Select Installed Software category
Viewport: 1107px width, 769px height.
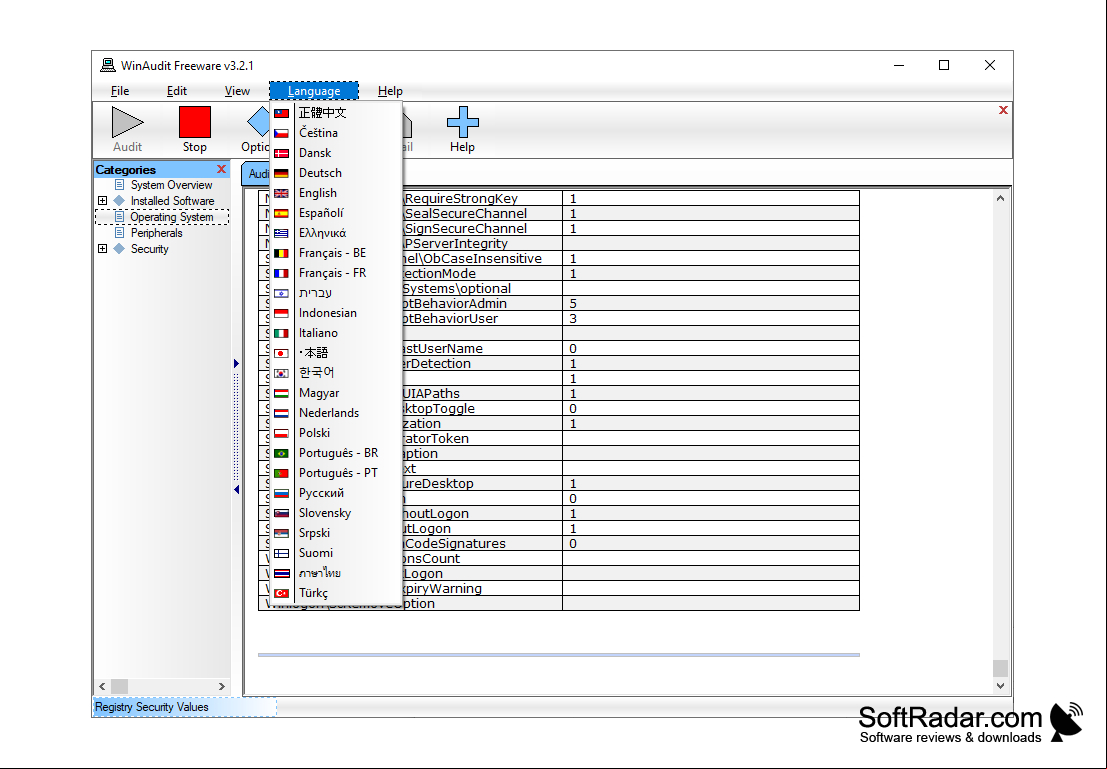172,201
